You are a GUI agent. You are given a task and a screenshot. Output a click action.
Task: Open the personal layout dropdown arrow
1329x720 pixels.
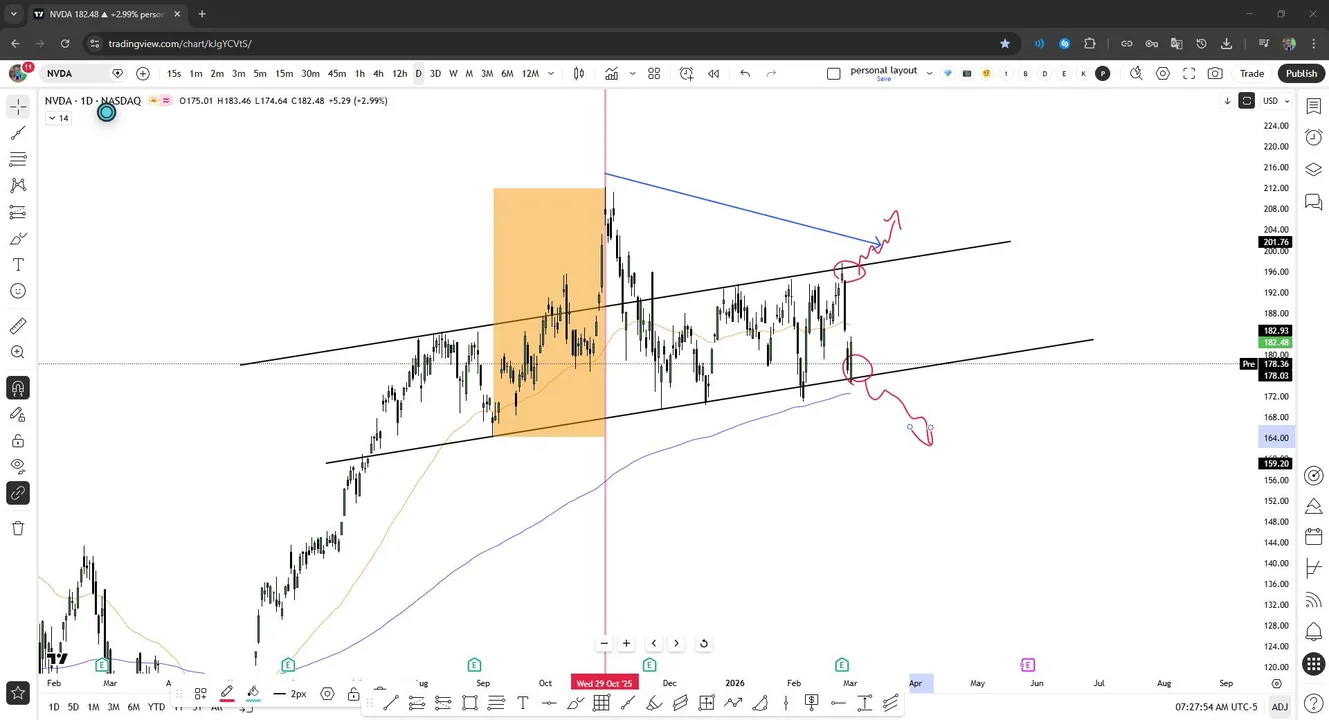[x=929, y=73]
